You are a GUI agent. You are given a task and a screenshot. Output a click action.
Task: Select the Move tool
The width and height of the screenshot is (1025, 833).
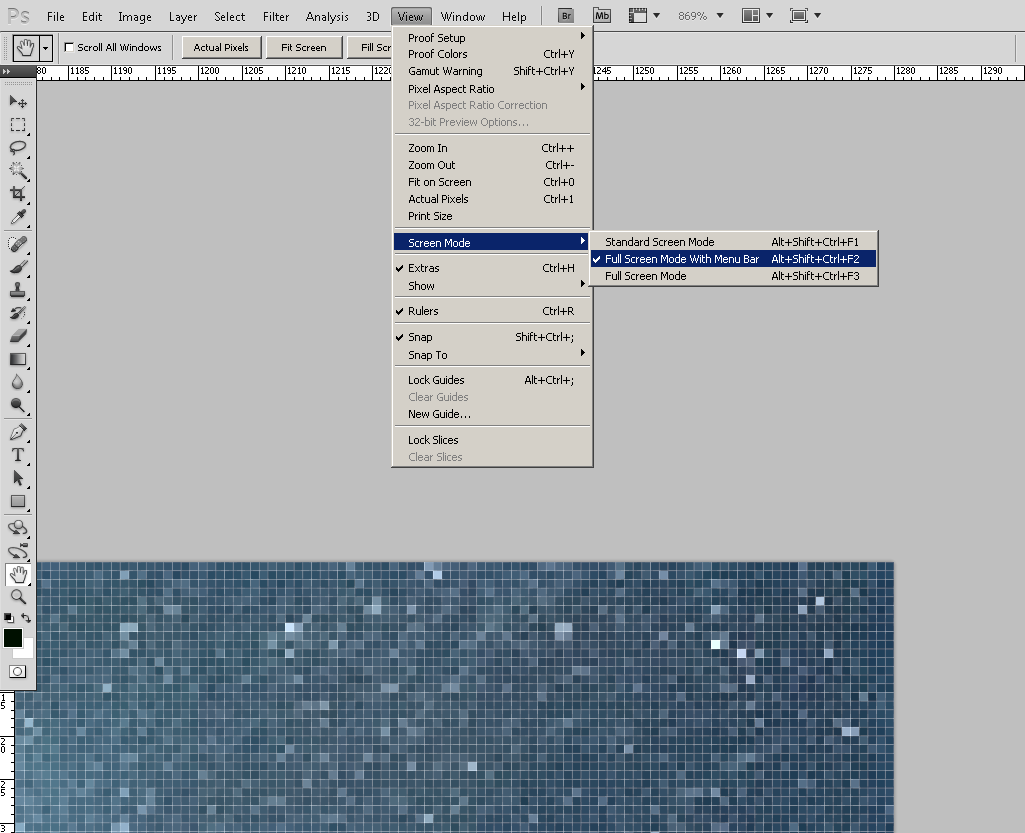[18, 101]
